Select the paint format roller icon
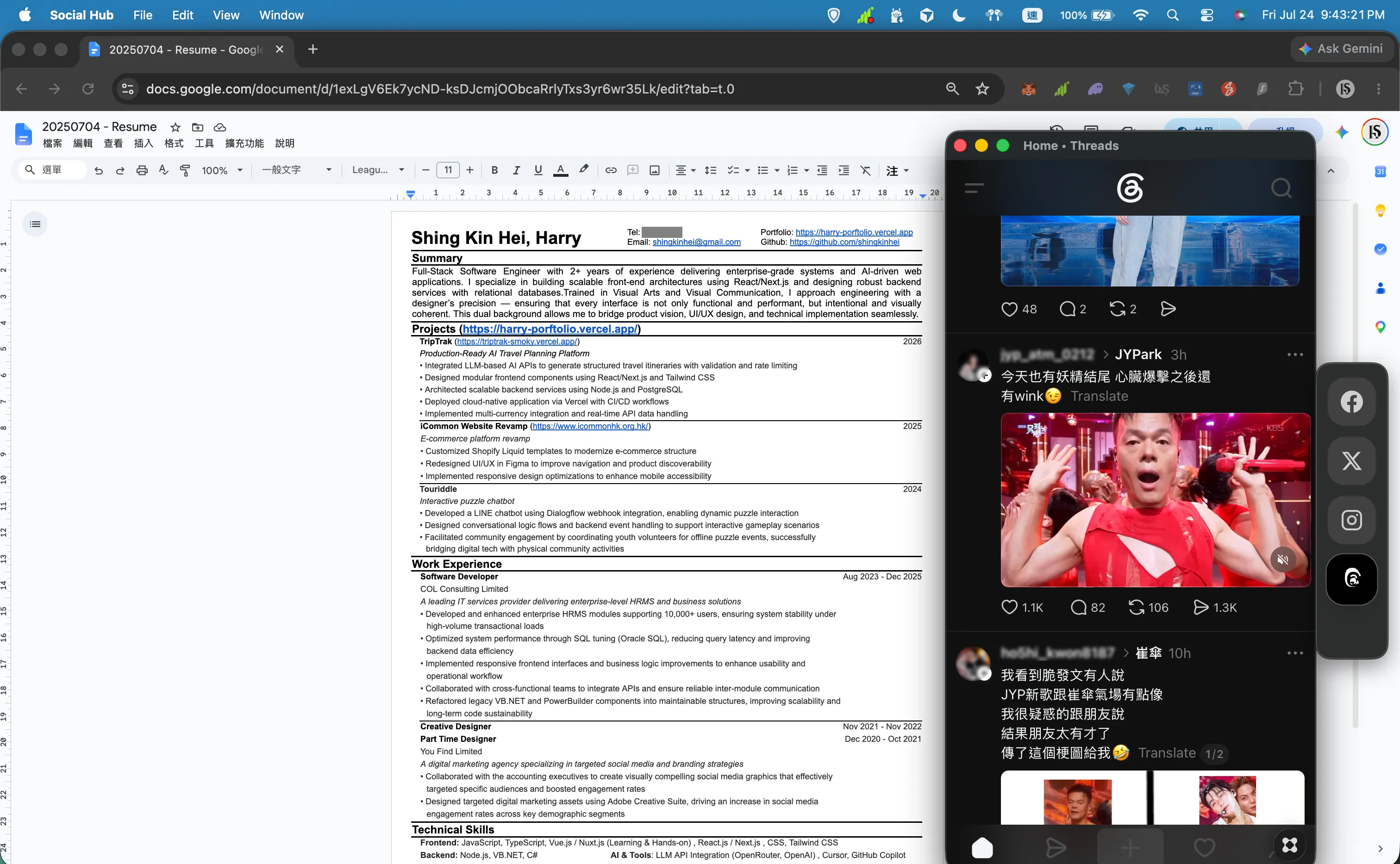The image size is (1400, 864). (185, 170)
